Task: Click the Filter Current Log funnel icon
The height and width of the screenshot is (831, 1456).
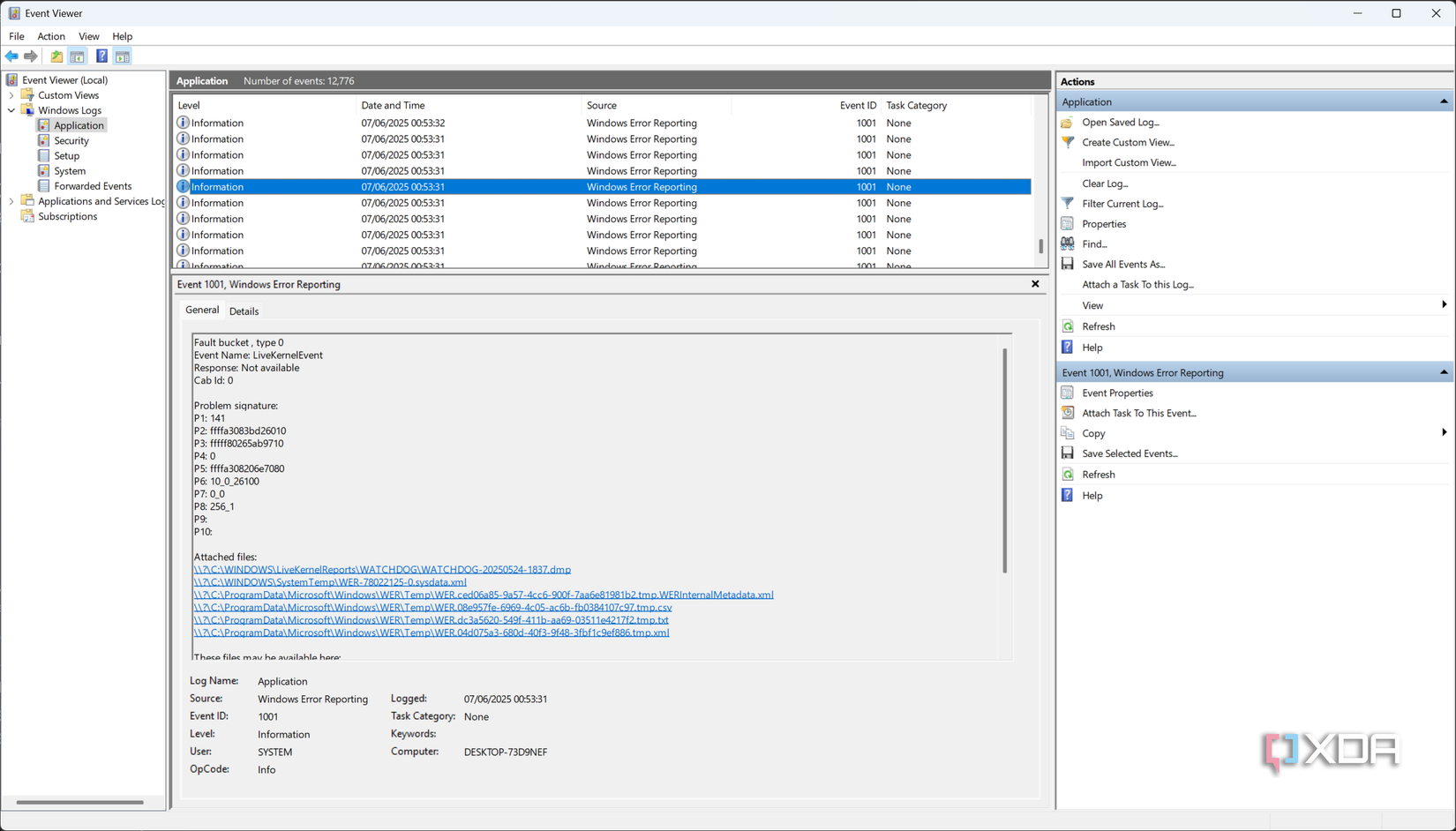Action: [1067, 203]
